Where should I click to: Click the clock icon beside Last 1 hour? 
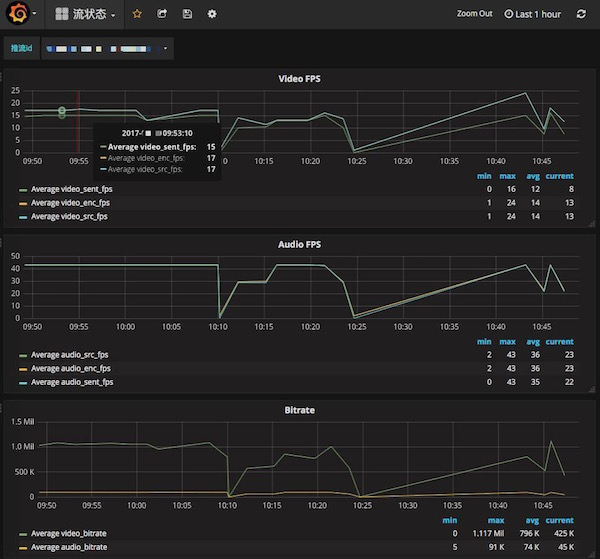[508, 14]
